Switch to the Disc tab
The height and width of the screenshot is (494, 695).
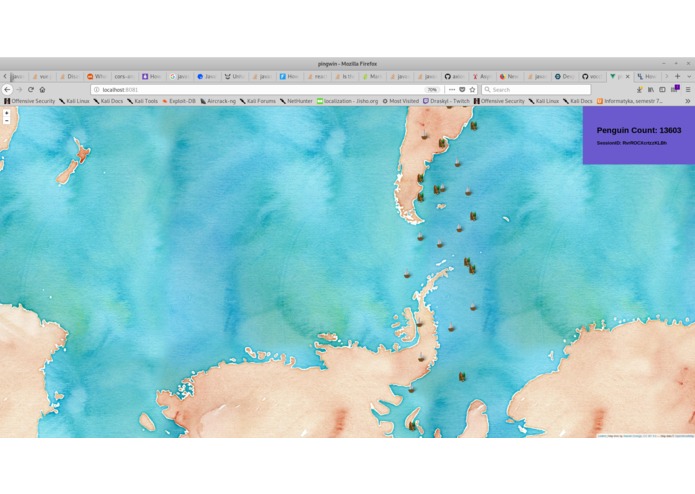[x=70, y=76]
